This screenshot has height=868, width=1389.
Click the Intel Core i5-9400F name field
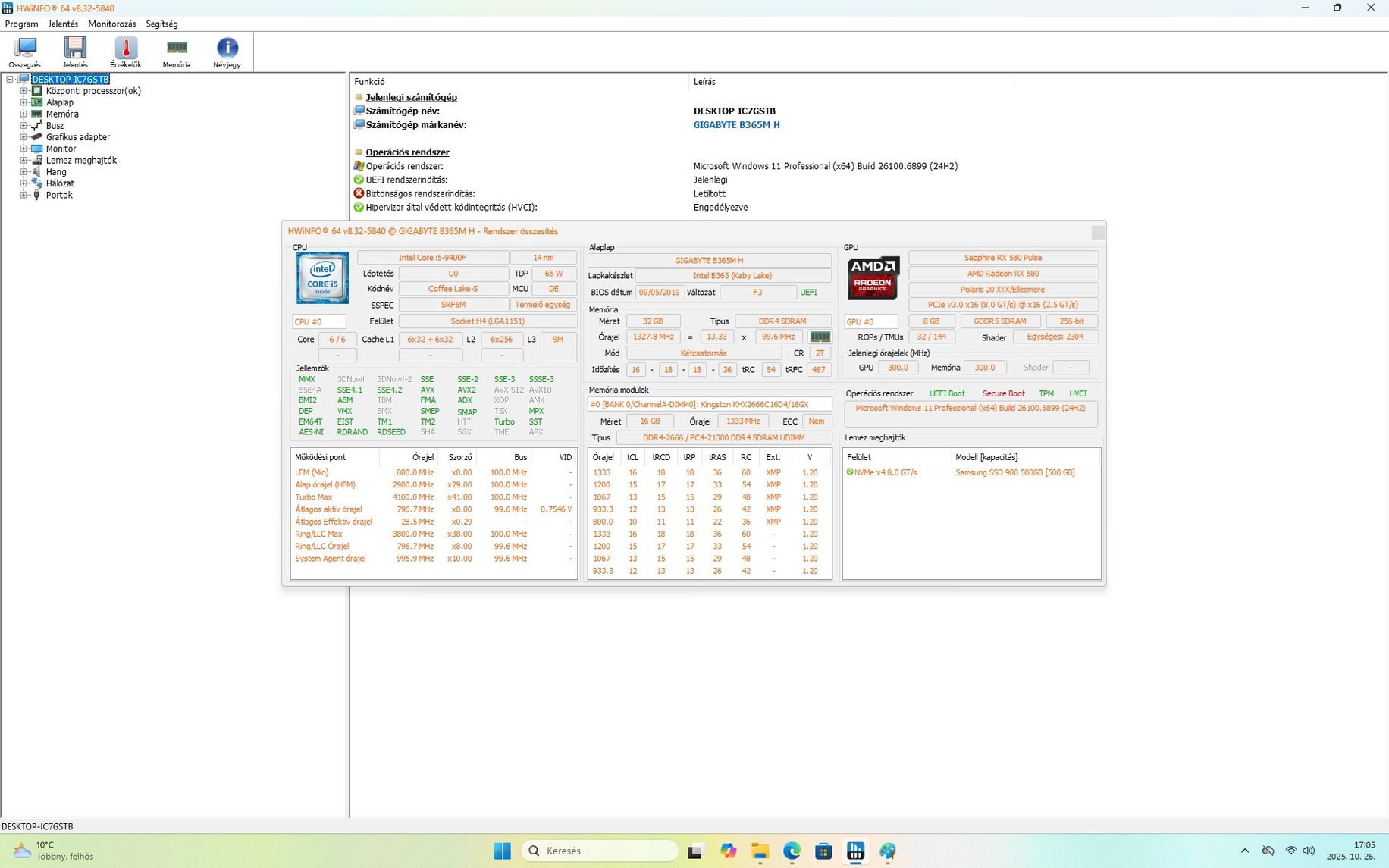[432, 258]
